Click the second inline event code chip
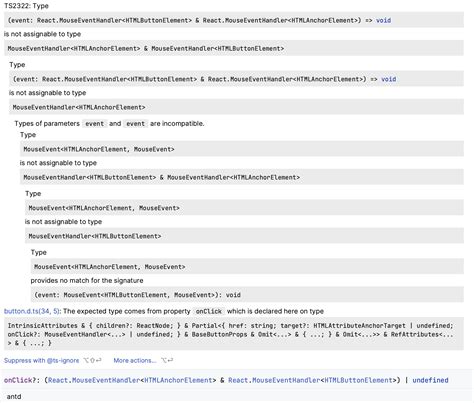Image resolution: width=474 pixels, height=403 pixels. [x=135, y=124]
